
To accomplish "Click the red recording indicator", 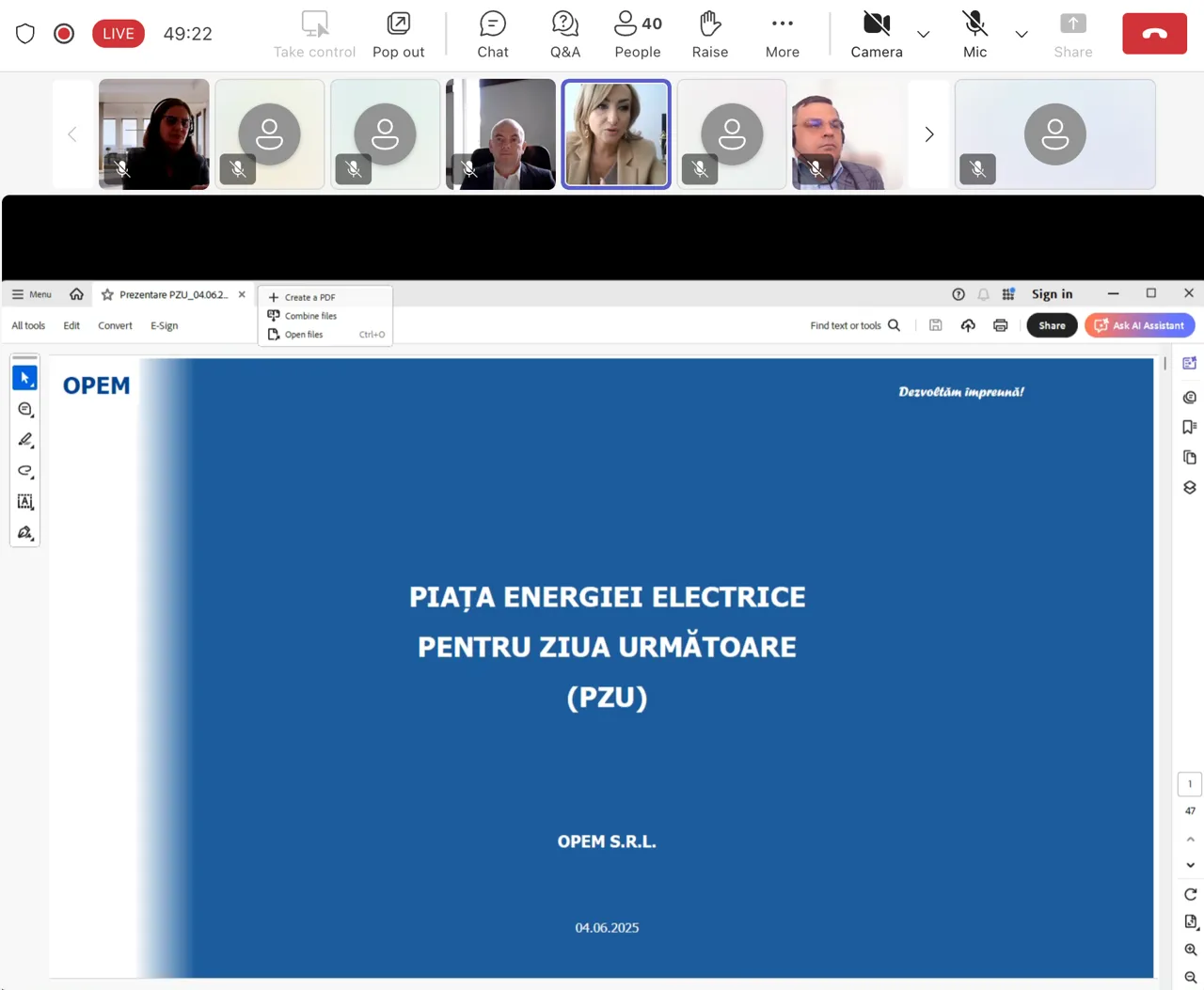I will click(64, 34).
